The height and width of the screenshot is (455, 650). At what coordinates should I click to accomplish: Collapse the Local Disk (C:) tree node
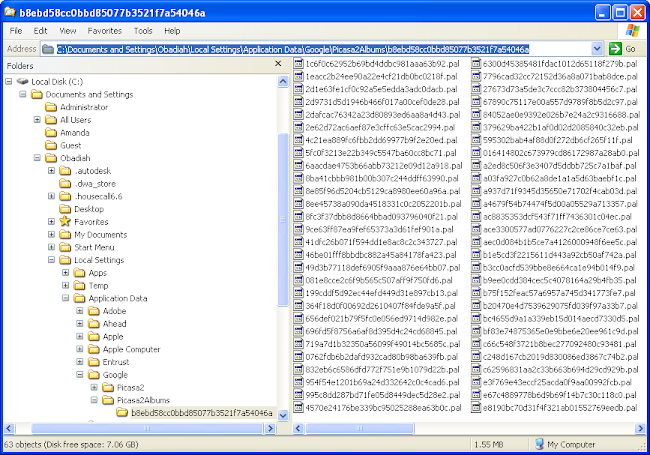(x=9, y=81)
